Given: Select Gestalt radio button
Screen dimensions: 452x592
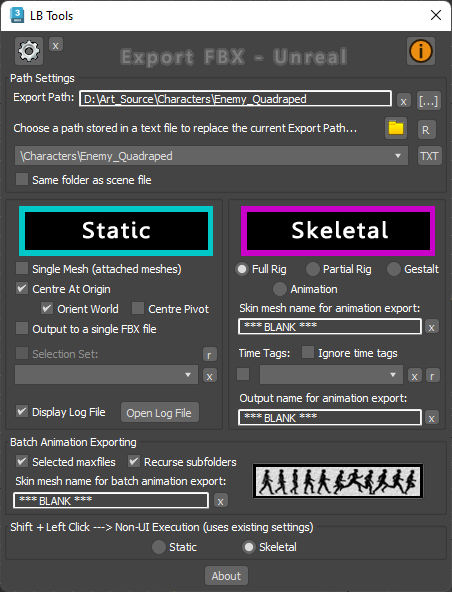Looking at the screenshot, I should point(394,269).
